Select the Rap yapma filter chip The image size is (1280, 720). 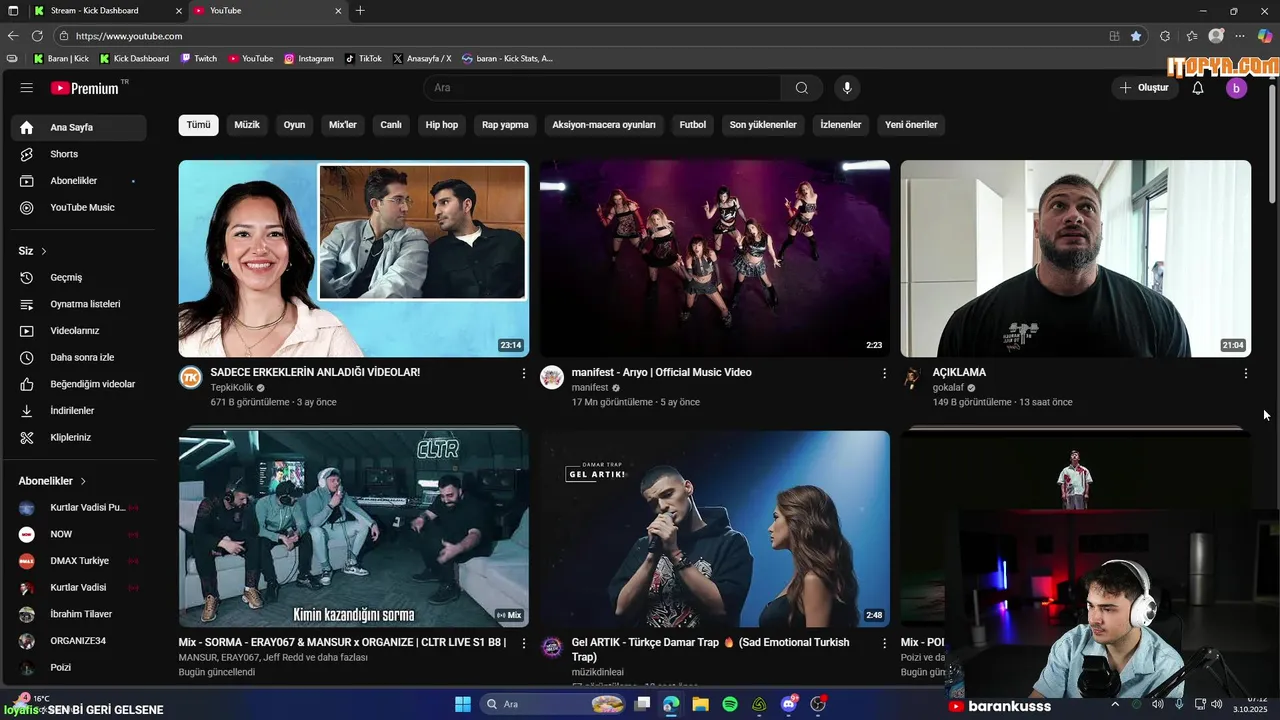tap(505, 125)
